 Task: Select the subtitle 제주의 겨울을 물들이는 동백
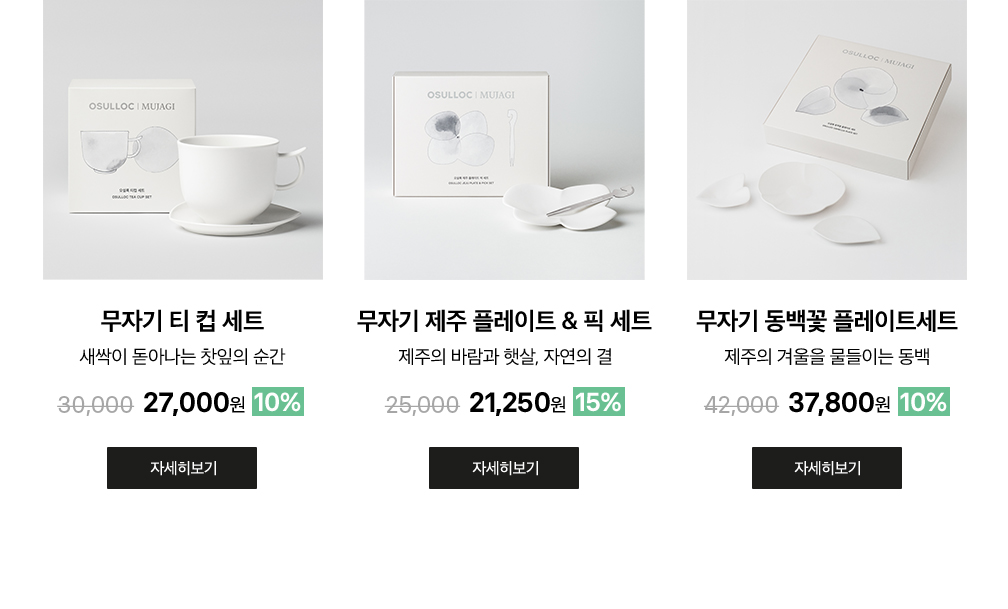[x=826, y=356]
